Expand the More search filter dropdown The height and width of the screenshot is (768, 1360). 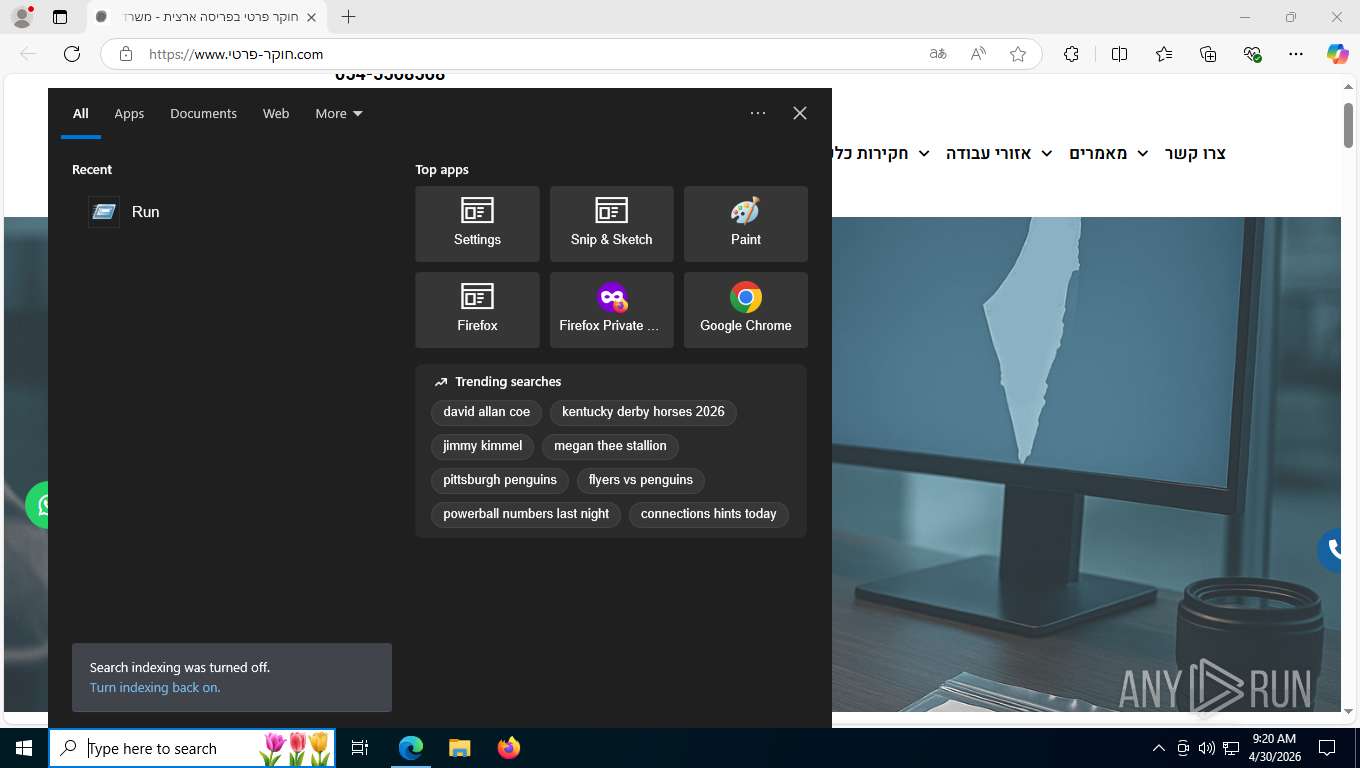coord(339,114)
